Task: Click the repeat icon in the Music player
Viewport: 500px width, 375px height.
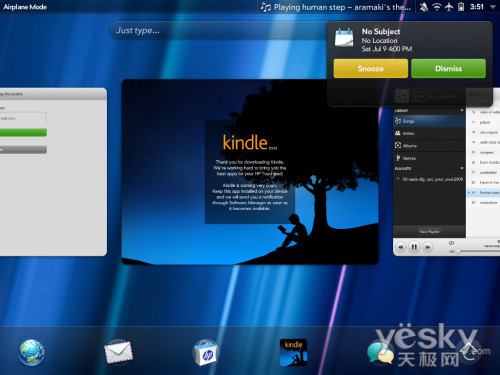Action: [x=451, y=243]
